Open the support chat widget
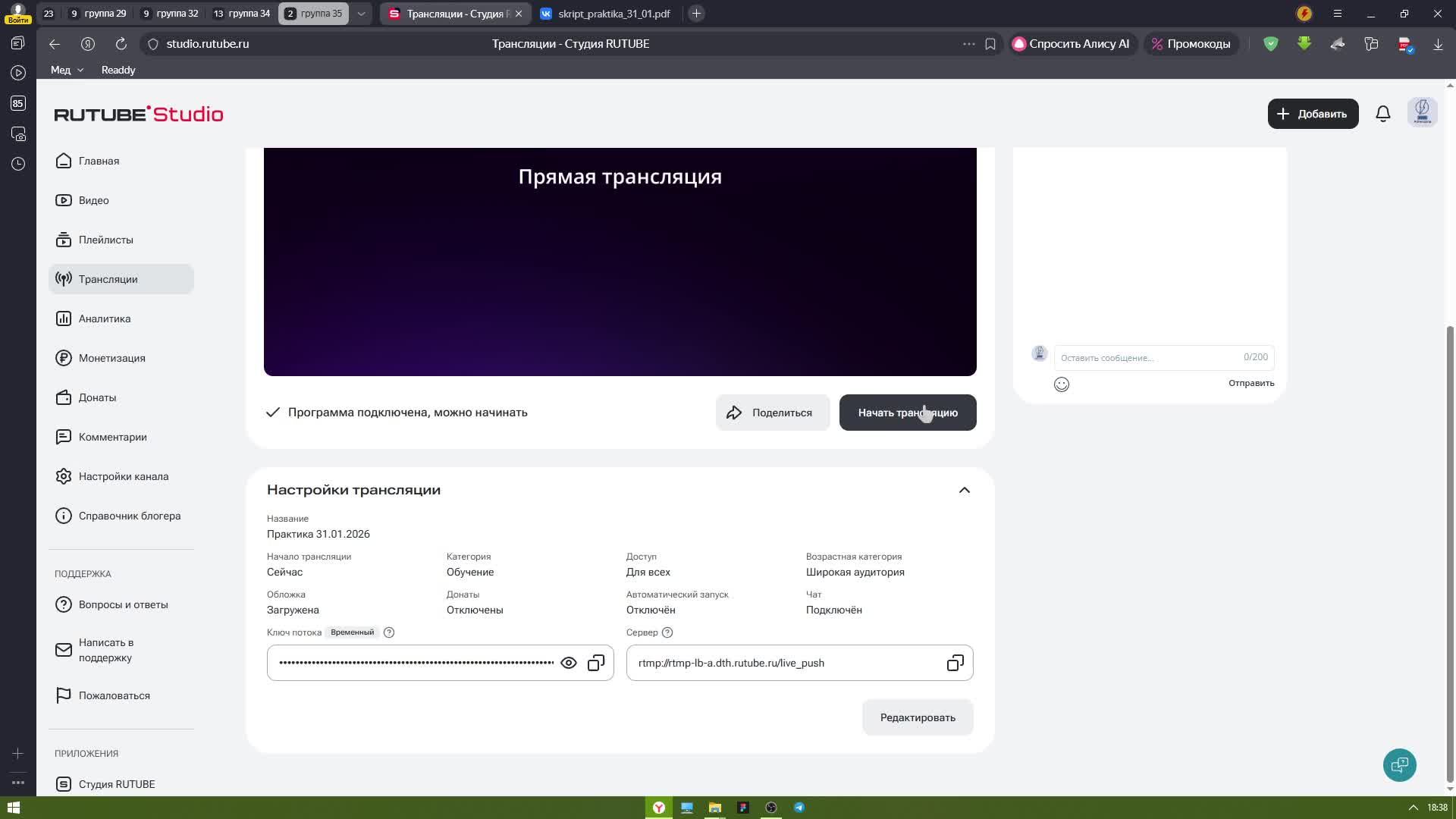1456x819 pixels. (1399, 764)
